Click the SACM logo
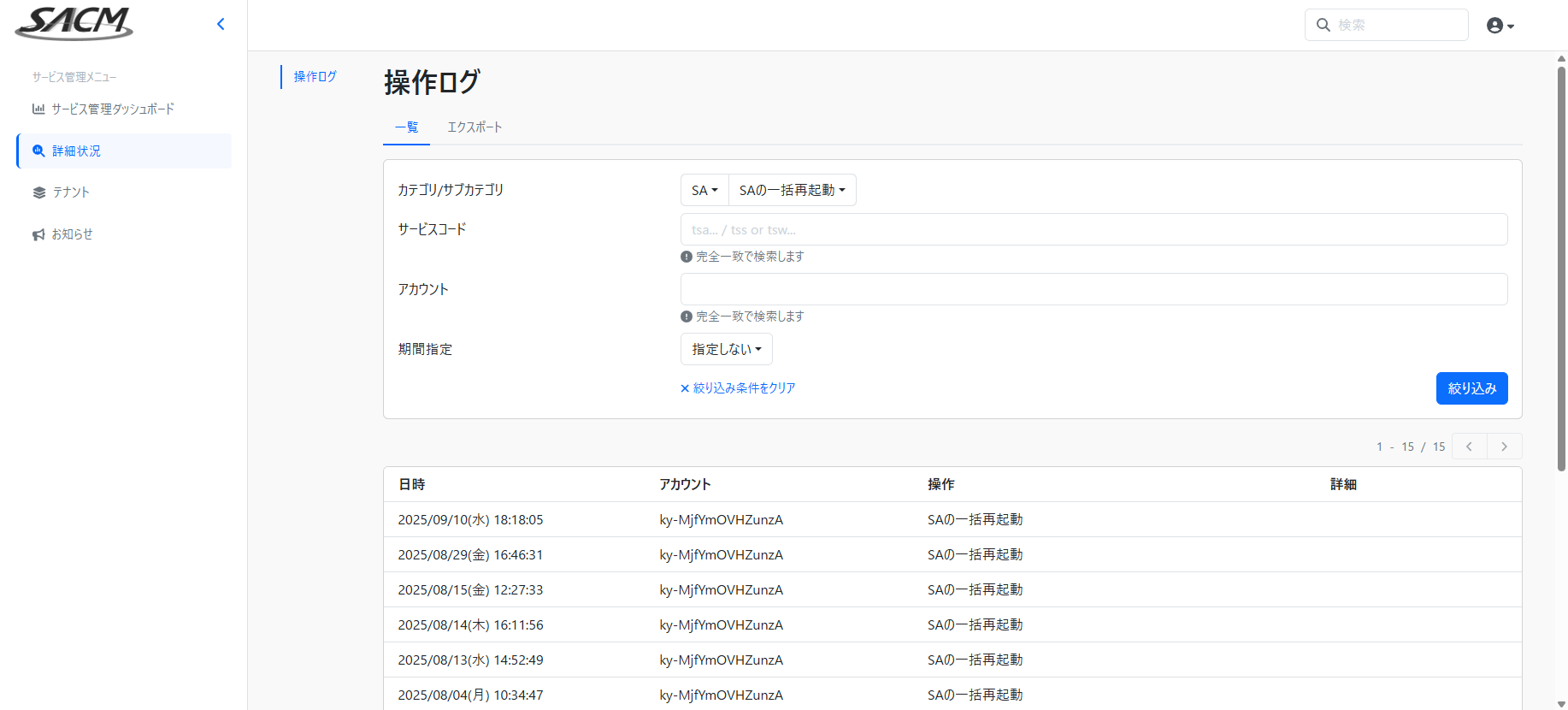 click(x=74, y=24)
